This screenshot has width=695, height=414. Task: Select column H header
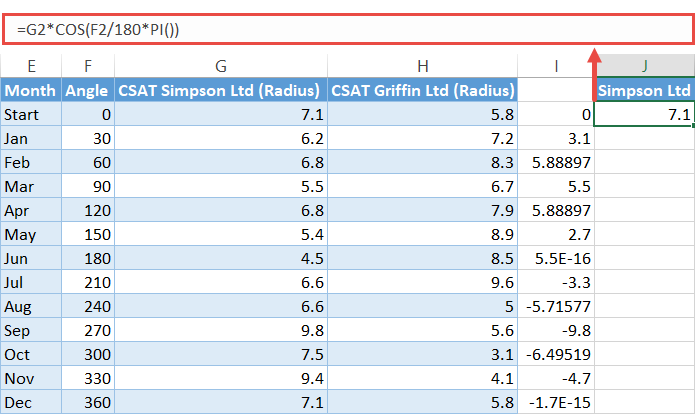click(x=422, y=66)
